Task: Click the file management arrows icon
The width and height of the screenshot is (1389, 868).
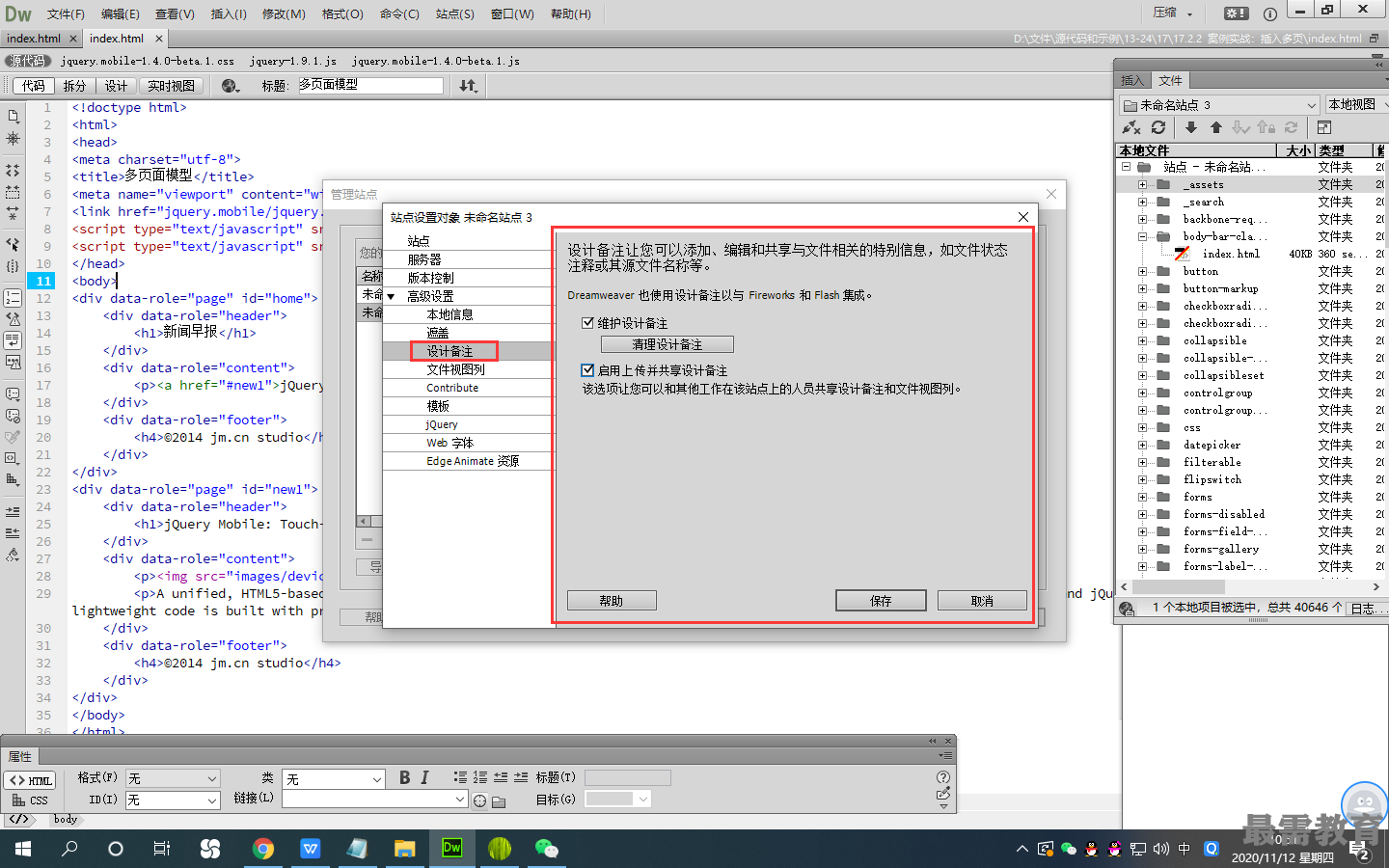Action: tap(468, 86)
